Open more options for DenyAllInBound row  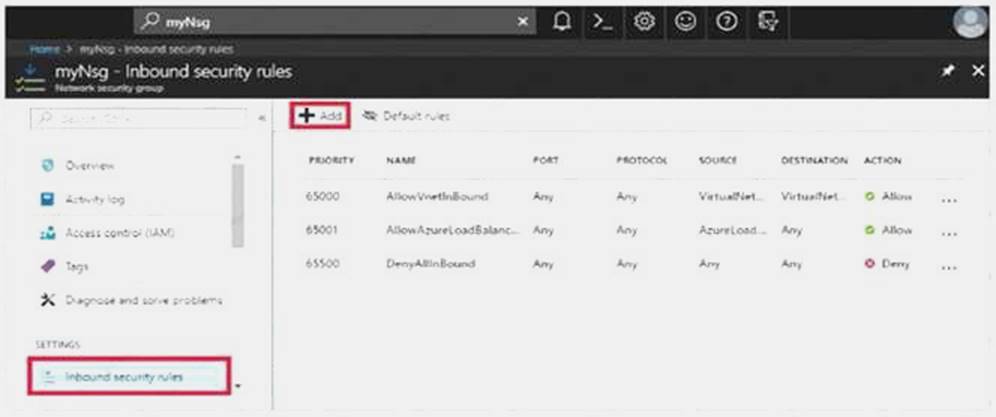tap(949, 267)
